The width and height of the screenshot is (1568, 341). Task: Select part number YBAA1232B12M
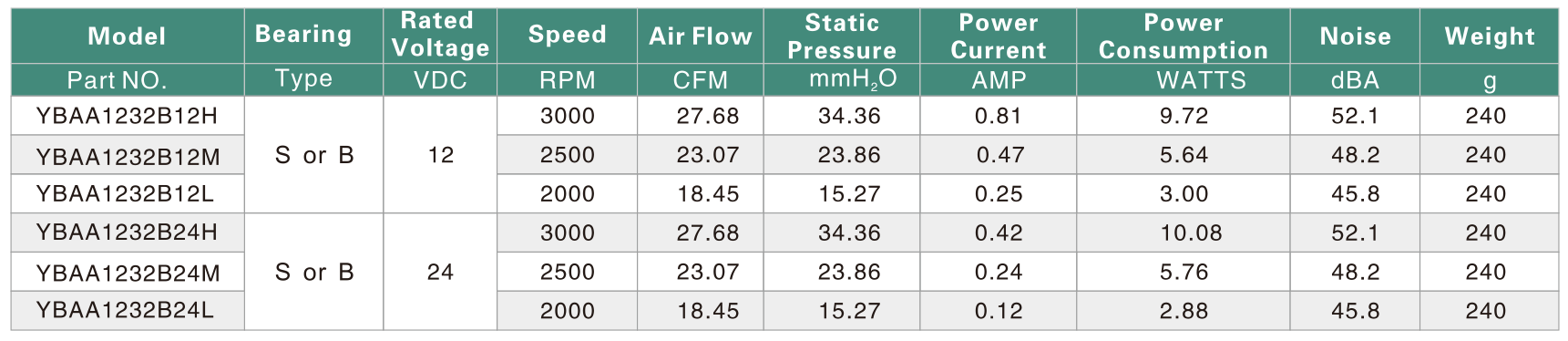pos(128,157)
